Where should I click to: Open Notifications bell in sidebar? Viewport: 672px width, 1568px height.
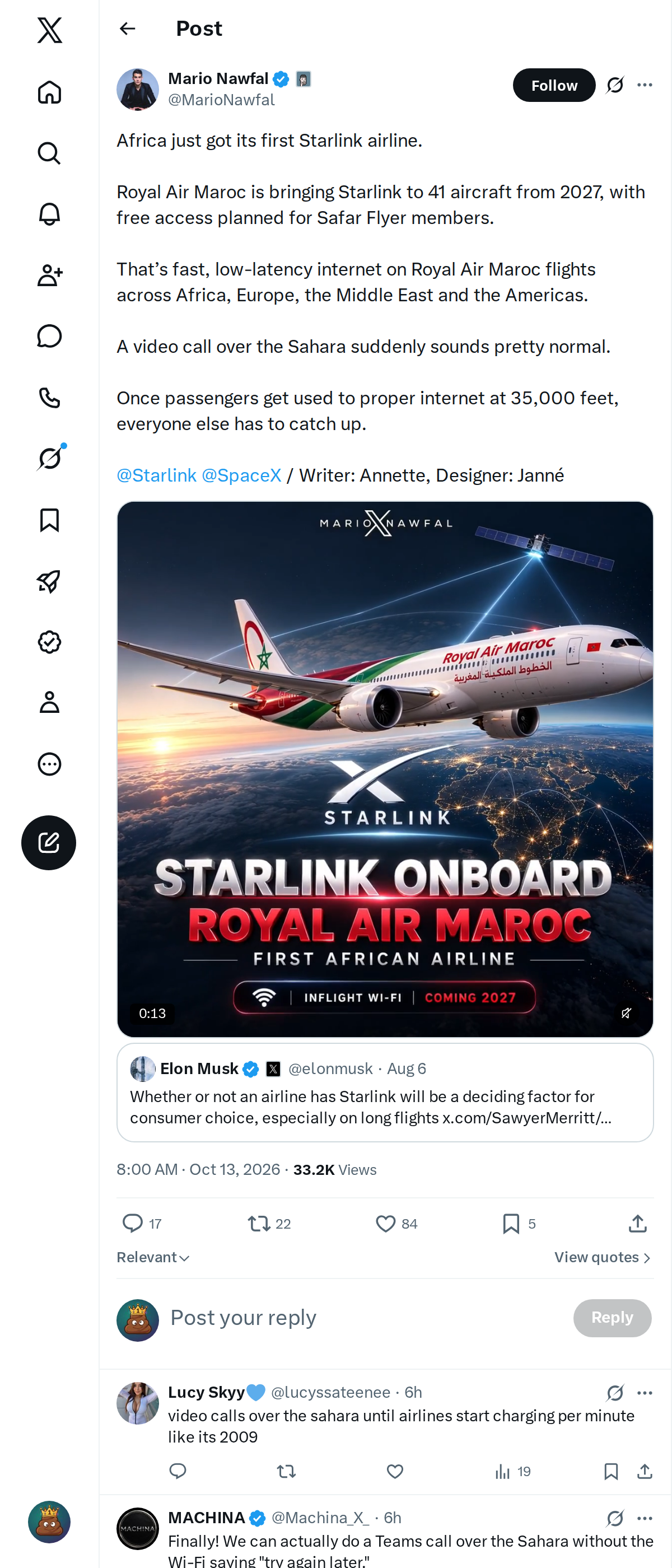[49, 214]
